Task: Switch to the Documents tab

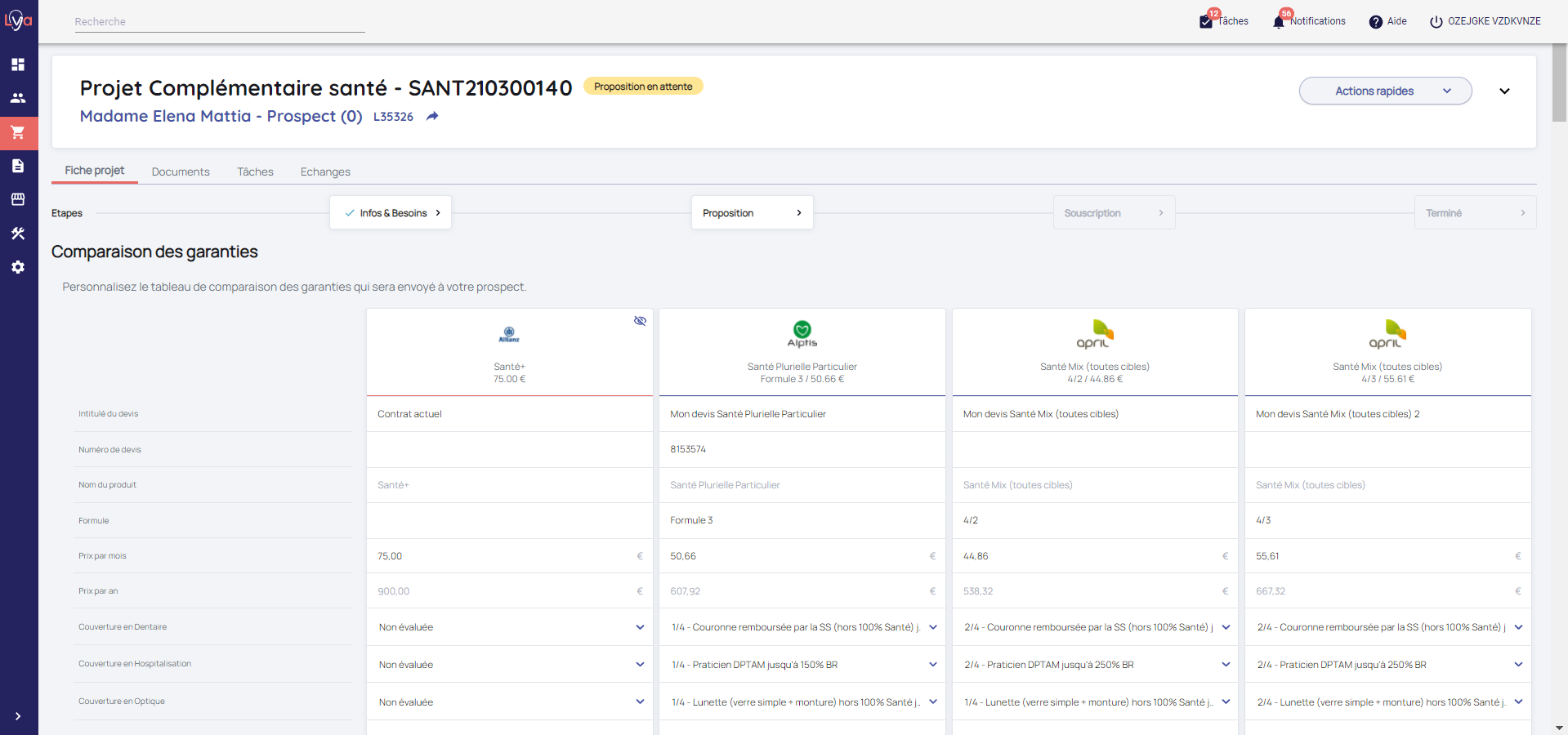Action: pos(181,171)
